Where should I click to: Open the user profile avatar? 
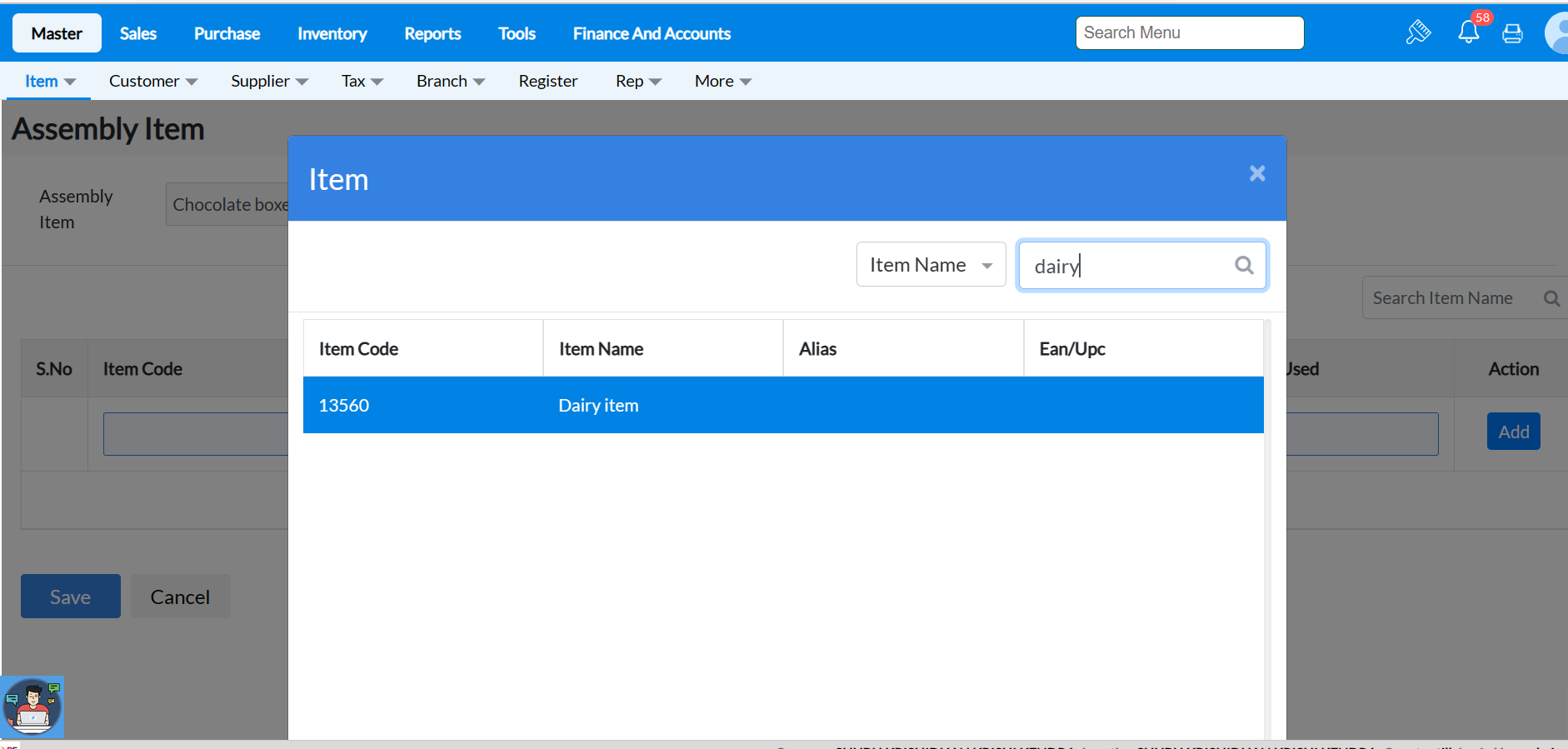coord(1557,33)
